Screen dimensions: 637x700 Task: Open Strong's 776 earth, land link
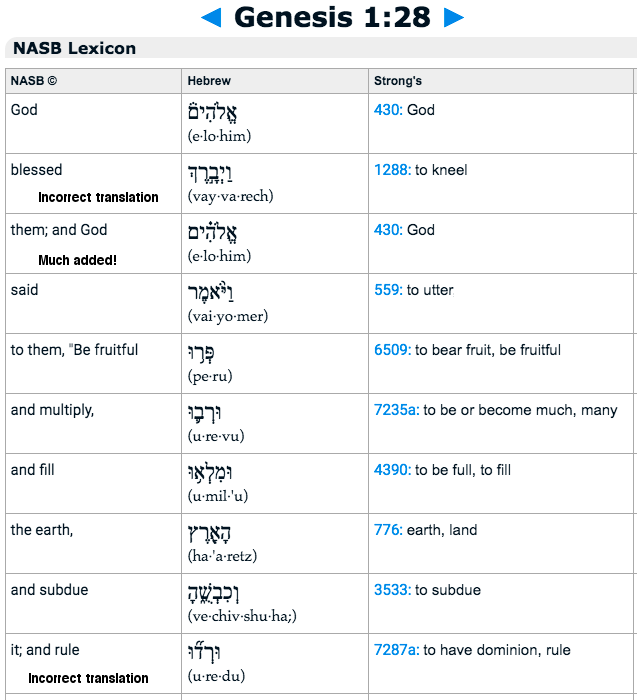(x=387, y=530)
